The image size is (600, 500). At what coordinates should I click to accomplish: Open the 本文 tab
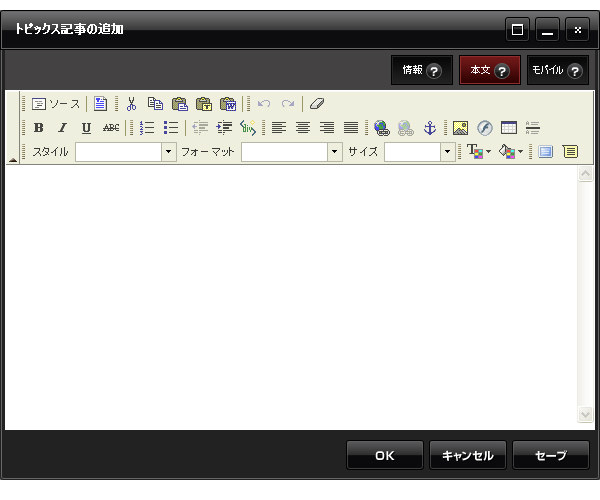[x=490, y=70]
